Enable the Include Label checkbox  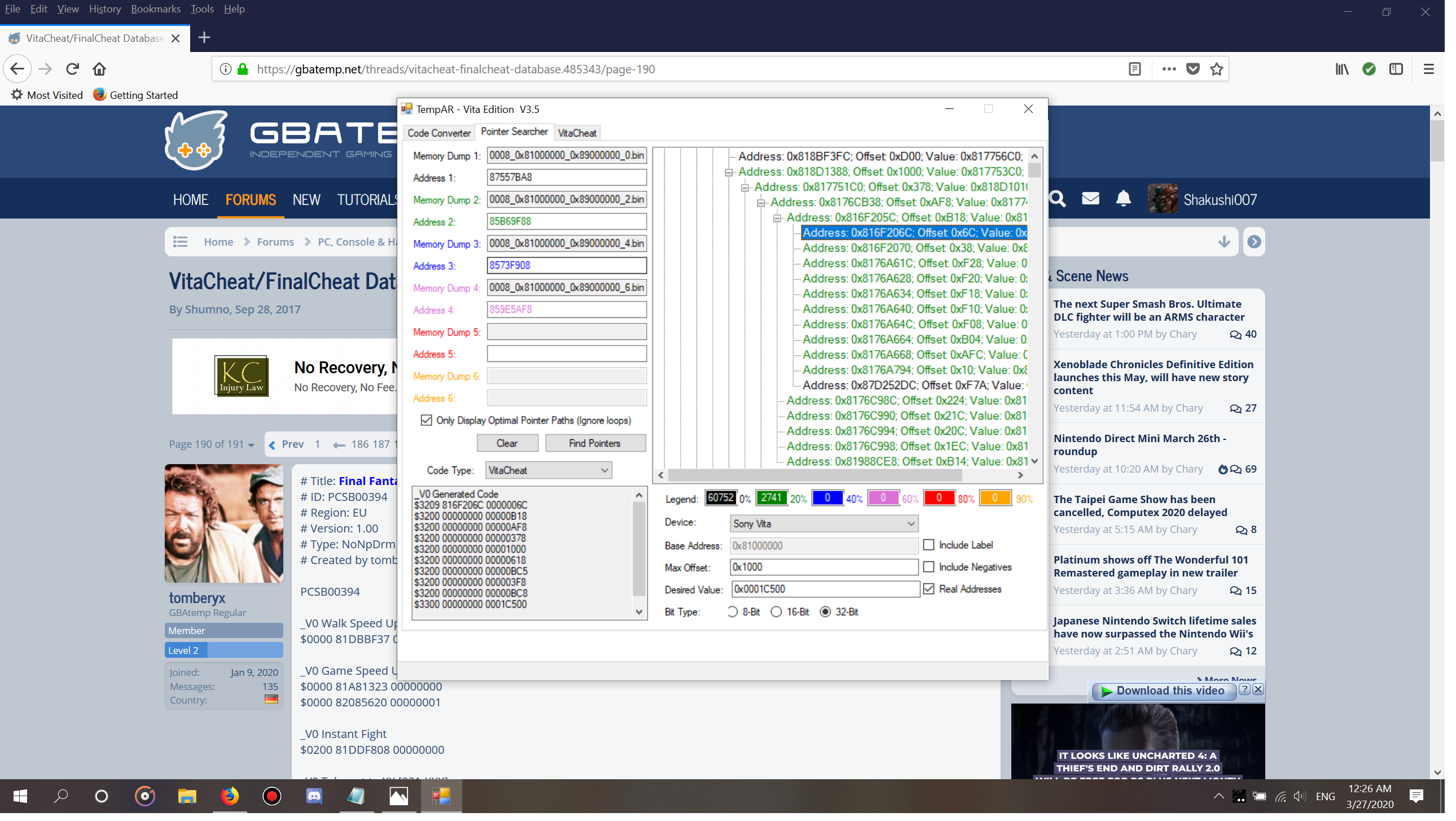point(929,545)
